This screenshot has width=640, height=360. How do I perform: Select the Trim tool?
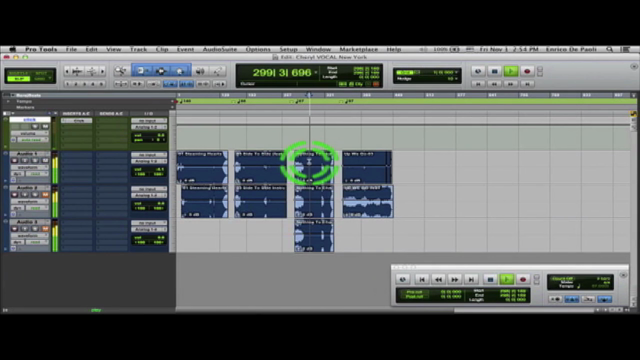[141, 71]
